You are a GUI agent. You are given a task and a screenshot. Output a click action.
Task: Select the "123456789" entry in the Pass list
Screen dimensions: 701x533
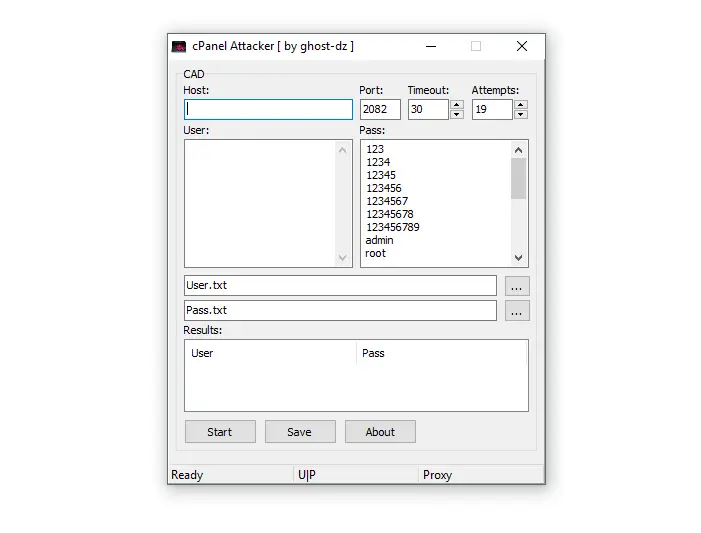393,227
